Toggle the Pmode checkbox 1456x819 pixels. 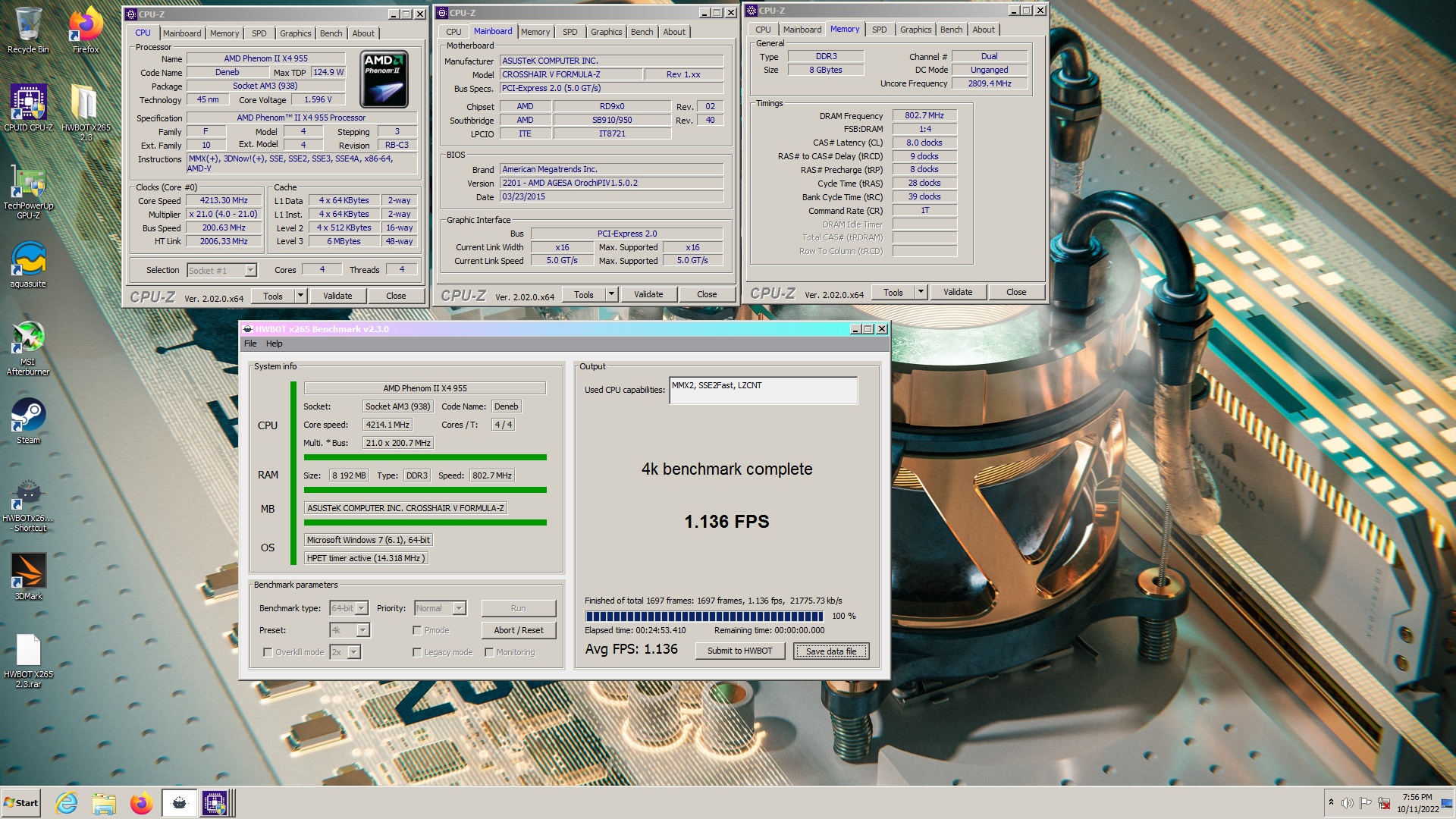click(x=417, y=630)
